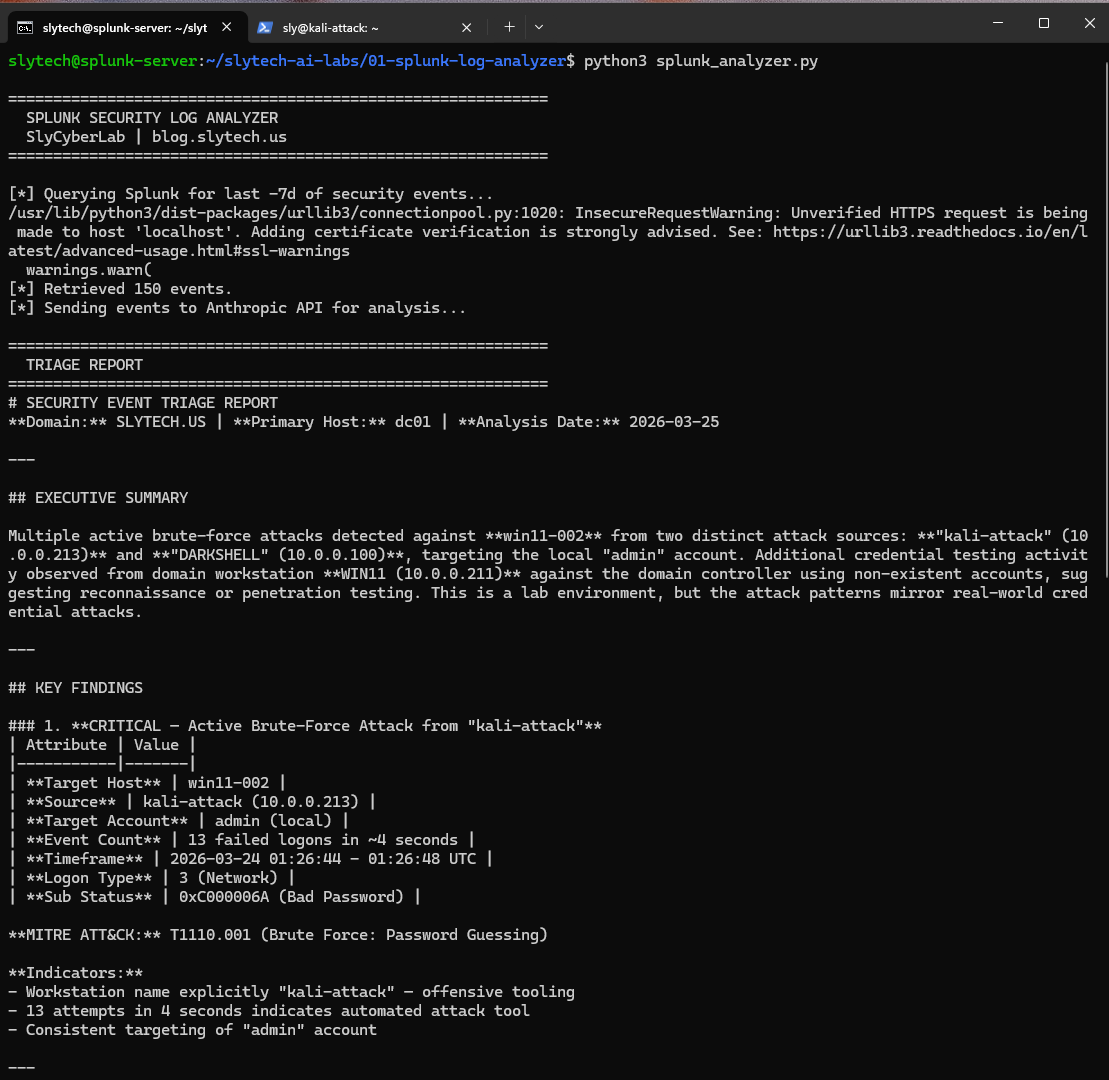Click the EXECUTIVE SUMMARY section header

[97, 497]
